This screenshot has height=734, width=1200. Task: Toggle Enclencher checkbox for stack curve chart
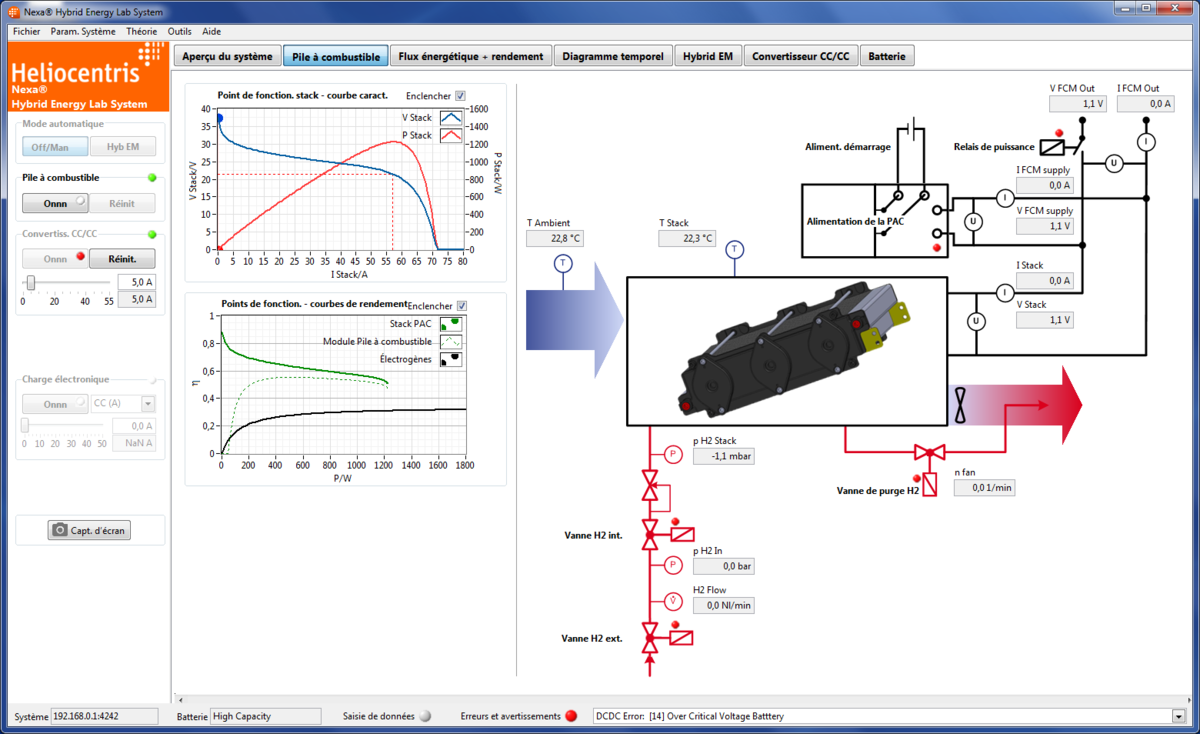tap(460, 96)
